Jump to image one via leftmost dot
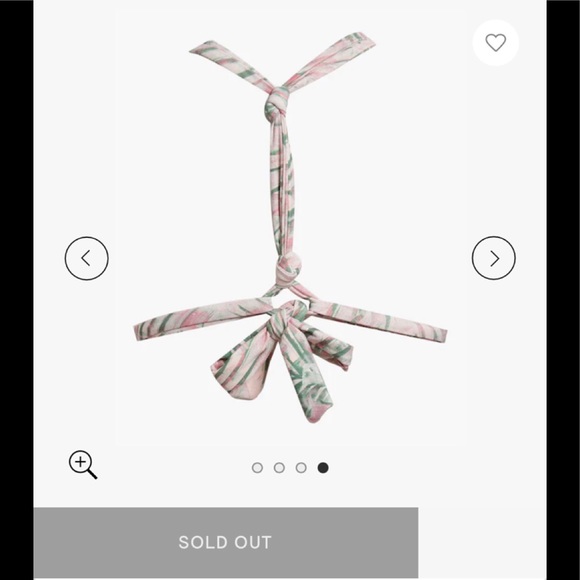 click(x=257, y=468)
